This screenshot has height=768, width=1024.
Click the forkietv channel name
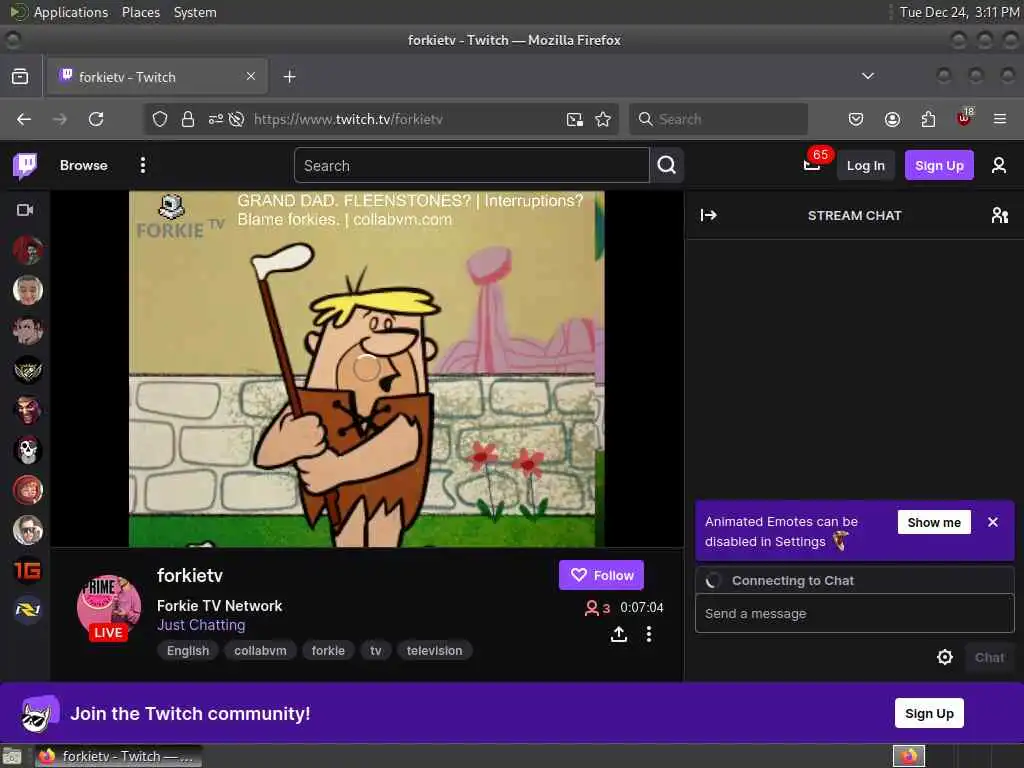(x=189, y=575)
